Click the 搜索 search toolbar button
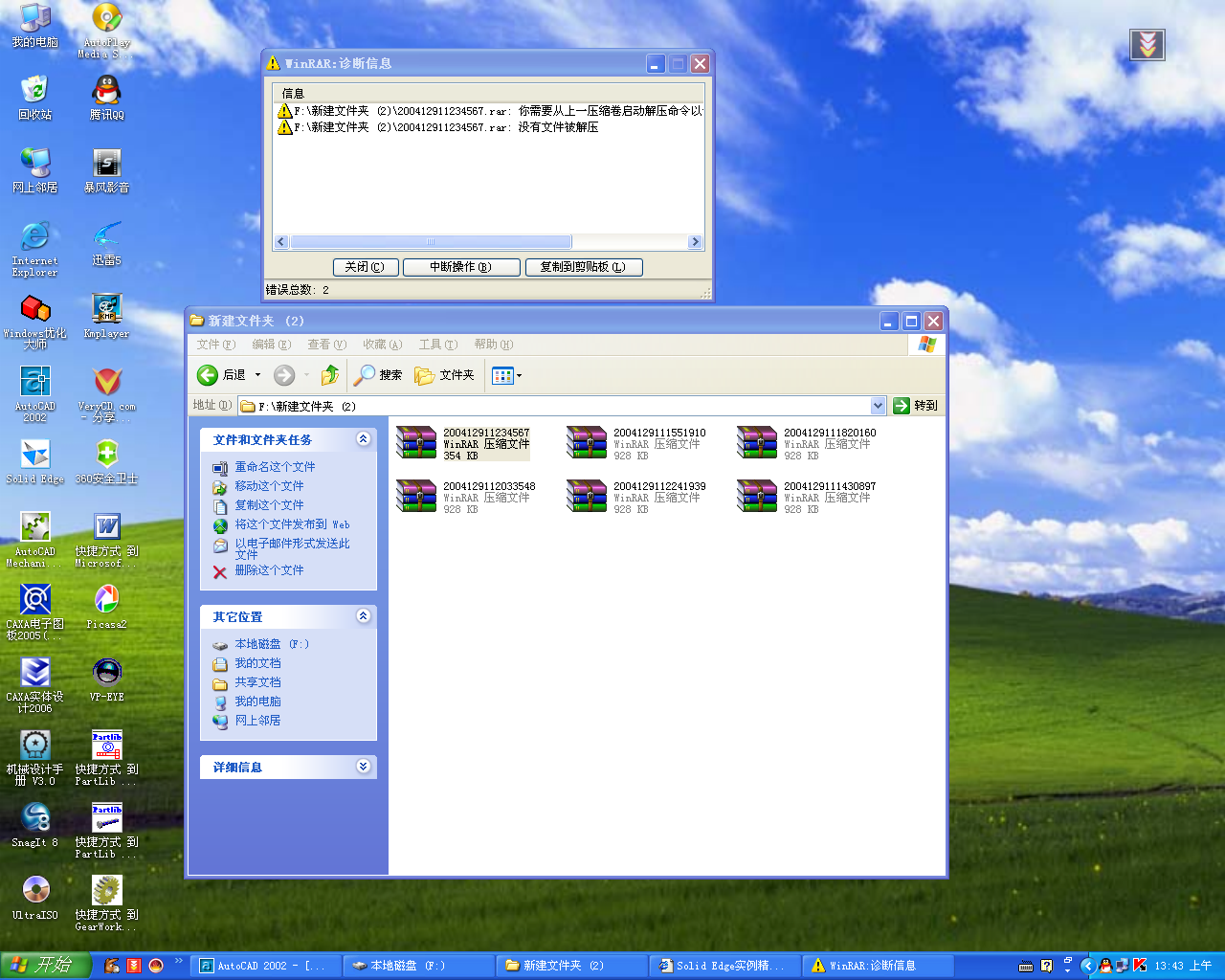 pyautogui.click(x=378, y=375)
